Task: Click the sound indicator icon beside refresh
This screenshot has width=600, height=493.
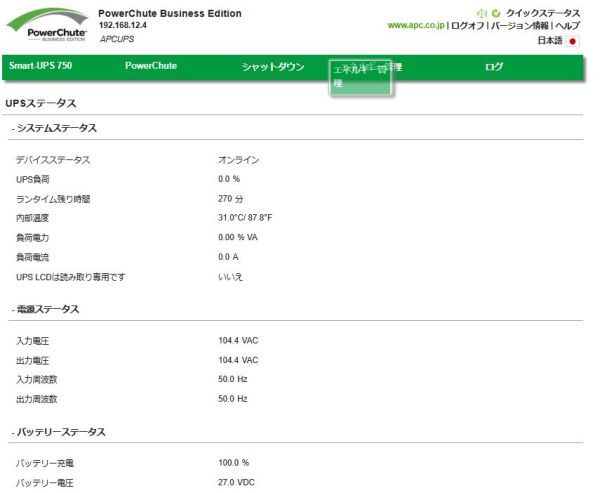Action: click(x=482, y=13)
